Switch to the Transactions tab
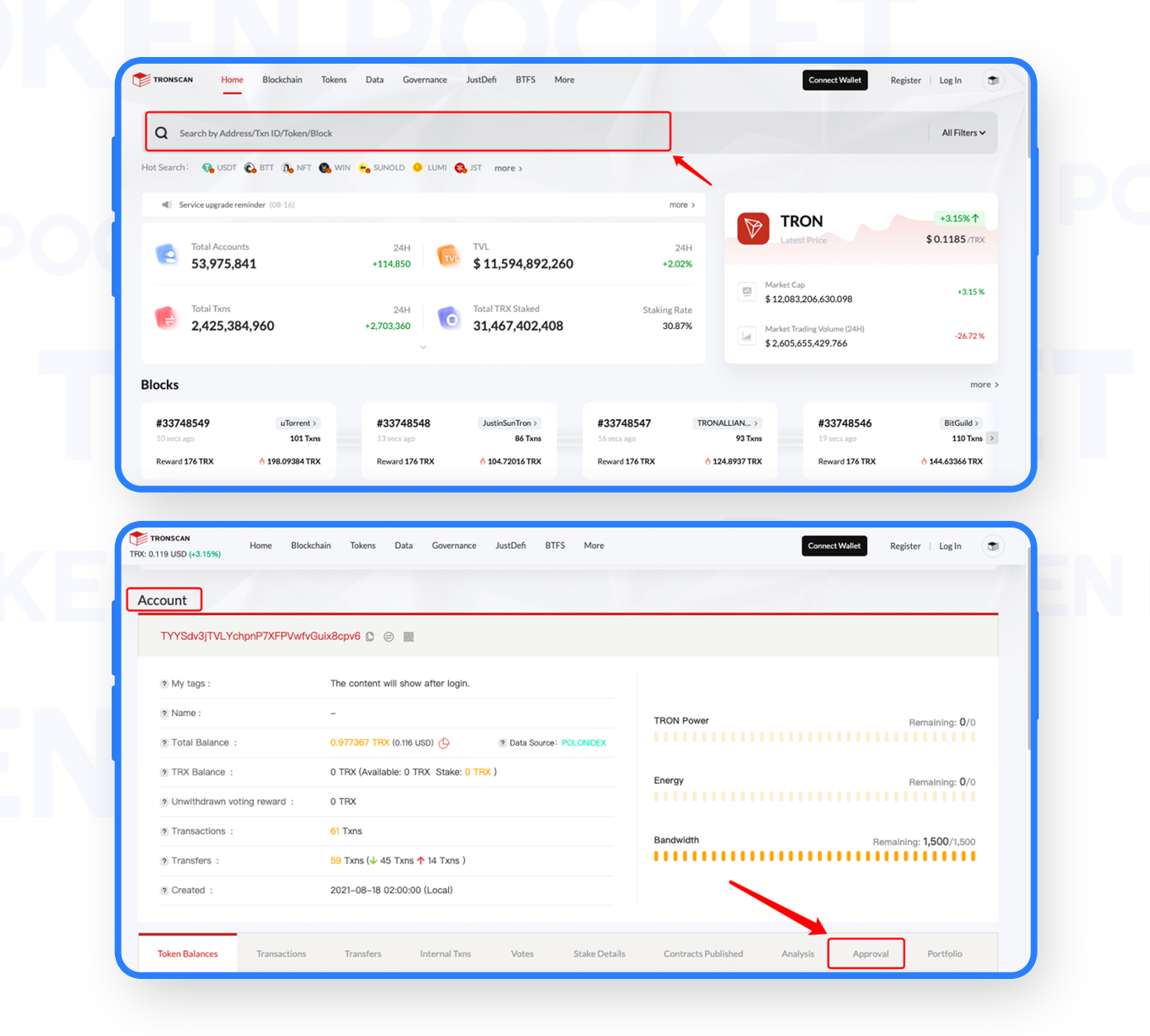Image resolution: width=1150 pixels, height=1036 pixels. click(x=281, y=954)
